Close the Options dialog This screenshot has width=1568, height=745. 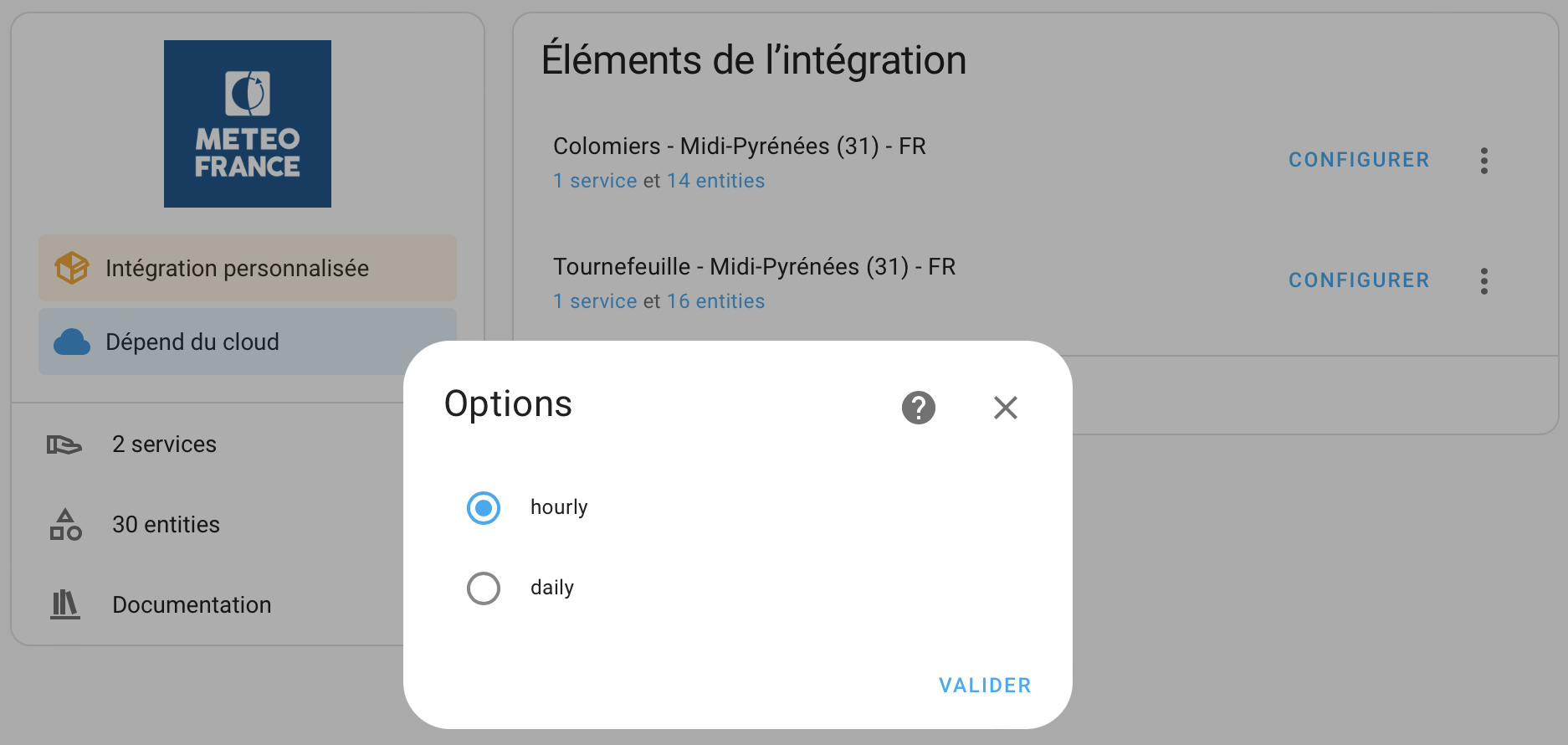(1005, 408)
